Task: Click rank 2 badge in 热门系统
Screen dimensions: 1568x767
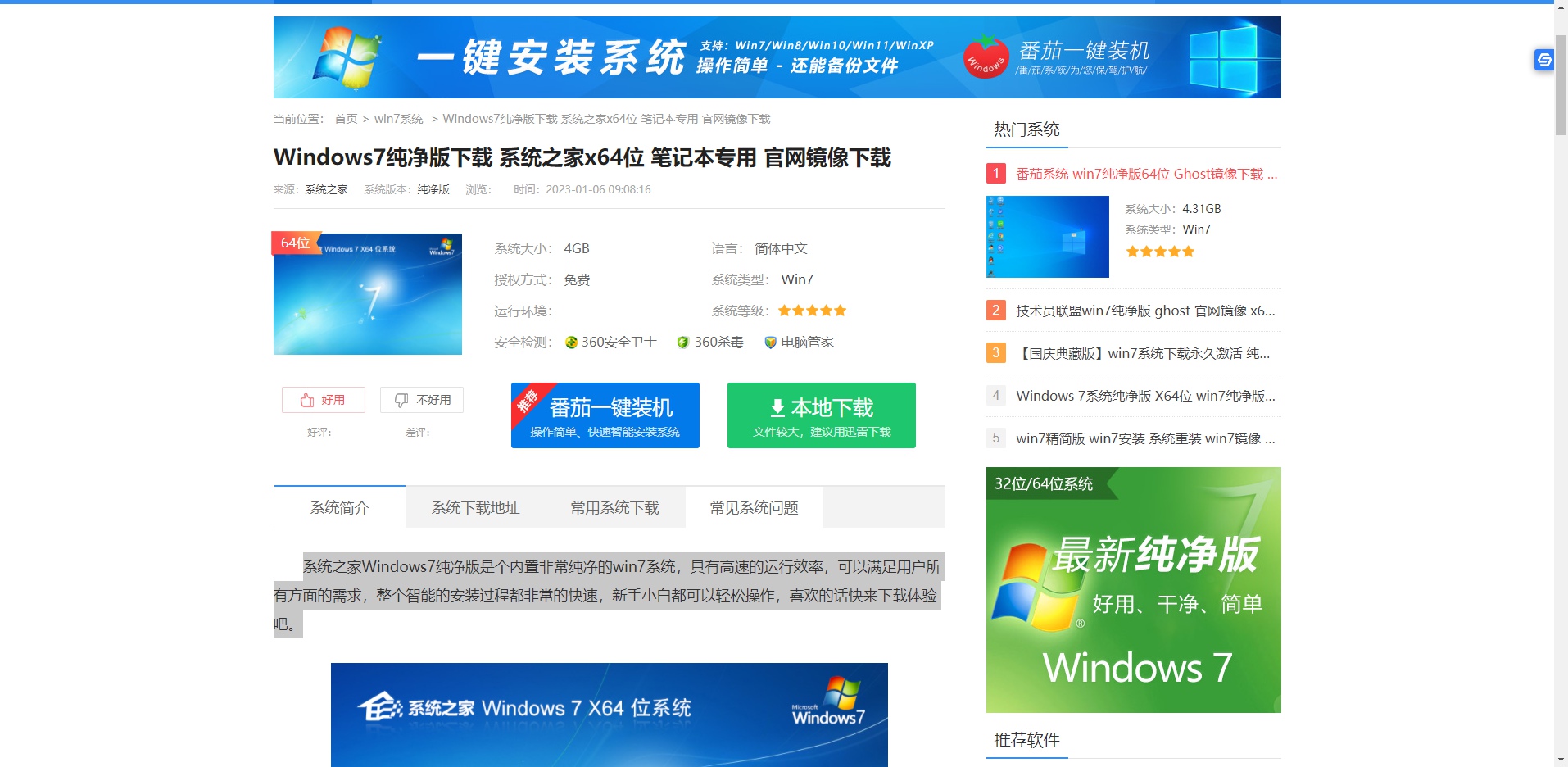Action: tap(996, 310)
